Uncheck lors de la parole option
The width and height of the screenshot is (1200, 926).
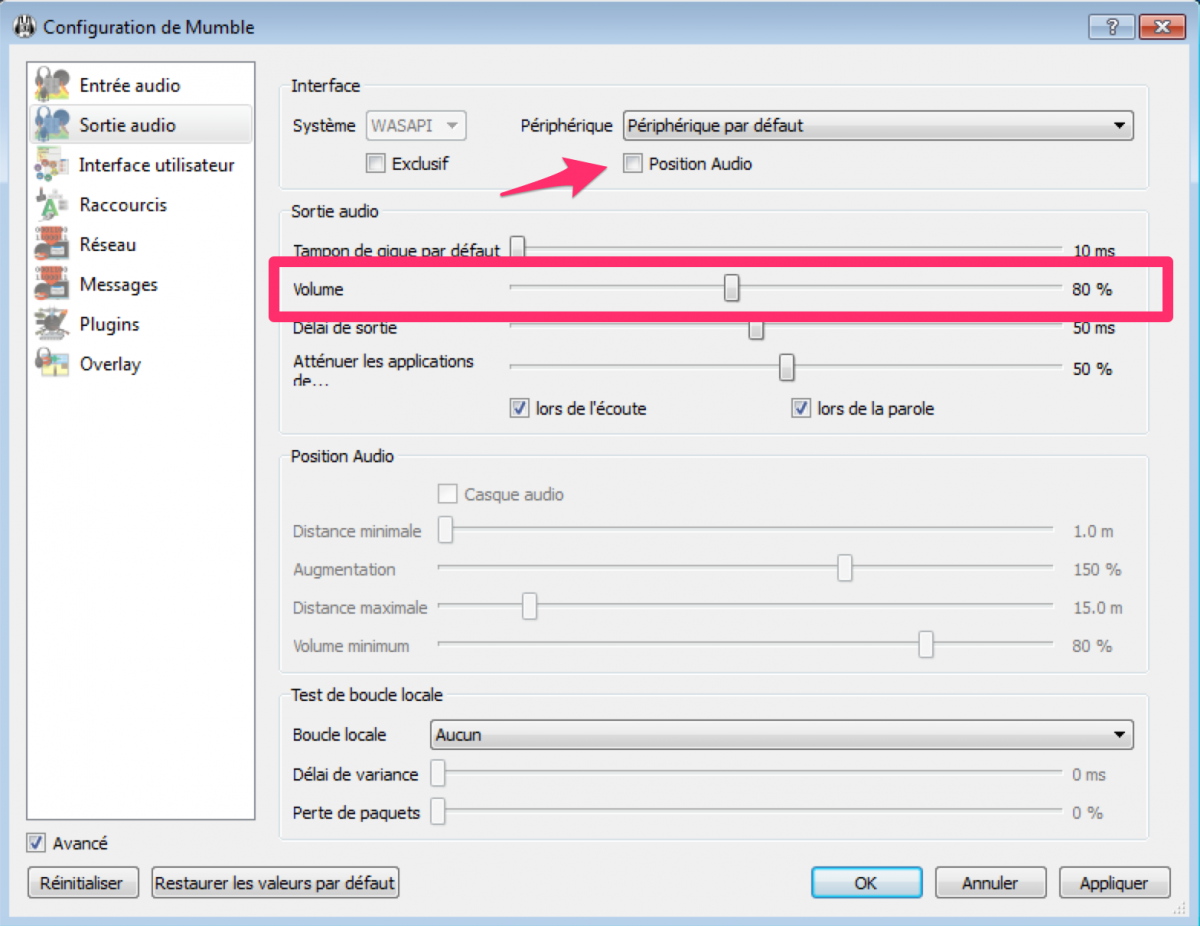(x=800, y=409)
